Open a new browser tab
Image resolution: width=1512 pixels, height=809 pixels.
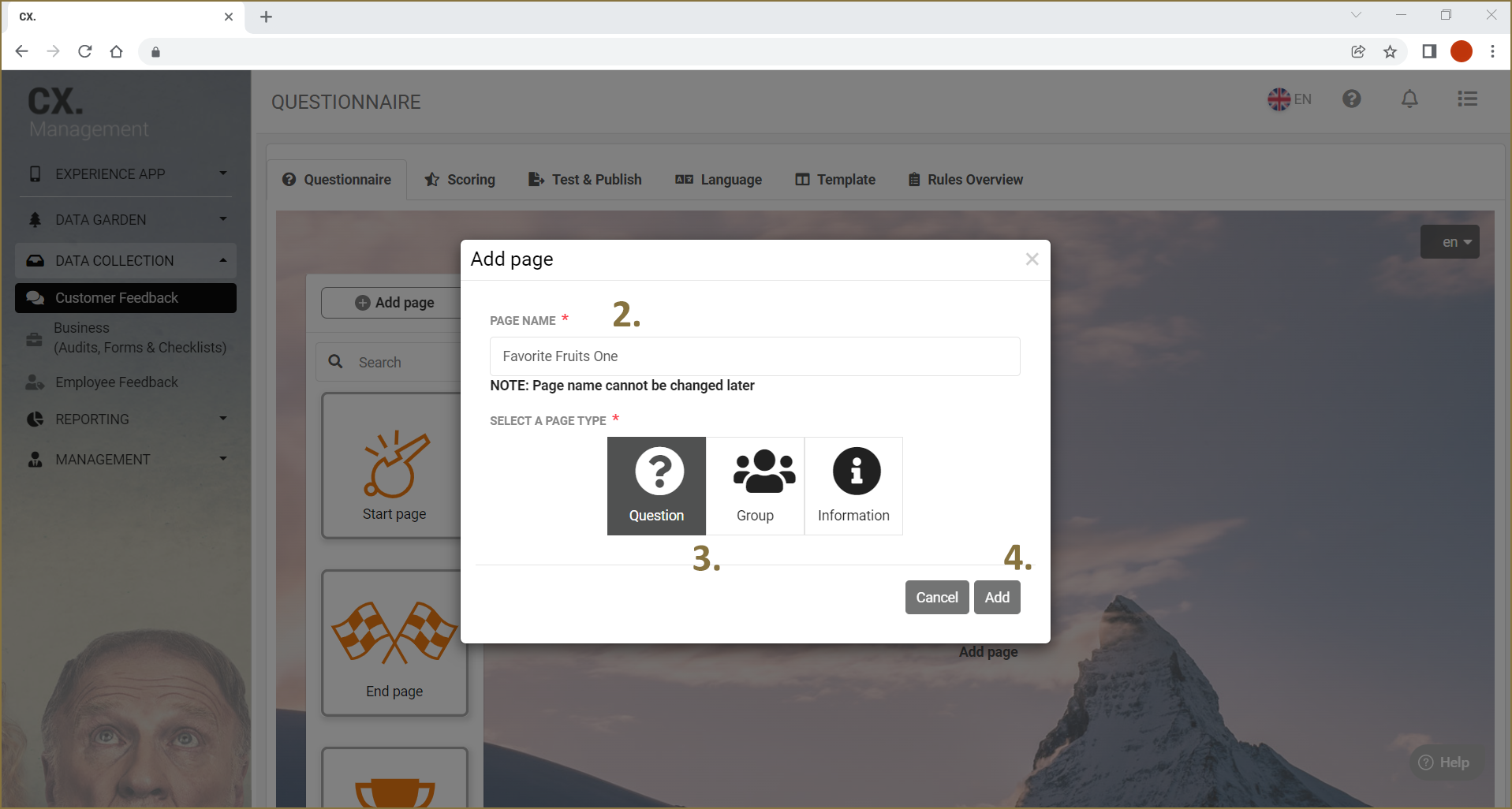[266, 17]
